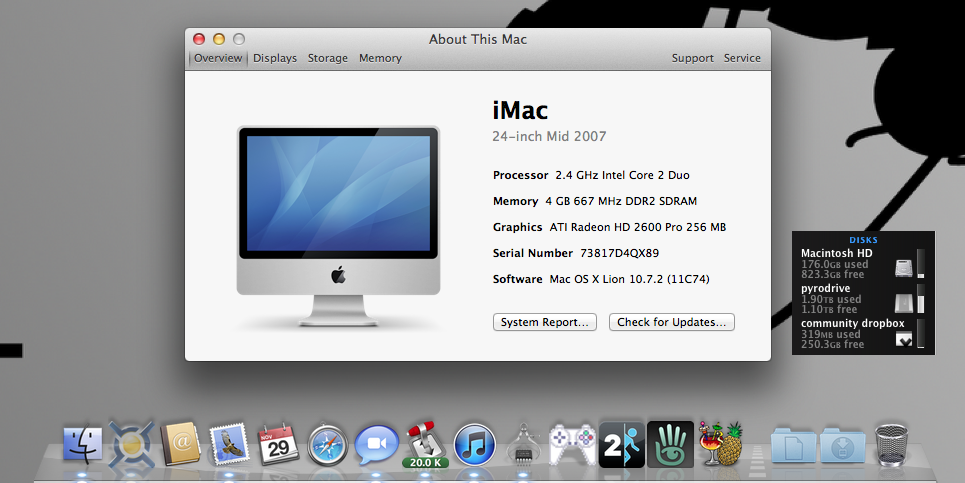This screenshot has width=965, height=483.
Task: Click the 2.4 GHz Intel Core 2 Duo text
Action: [x=622, y=175]
